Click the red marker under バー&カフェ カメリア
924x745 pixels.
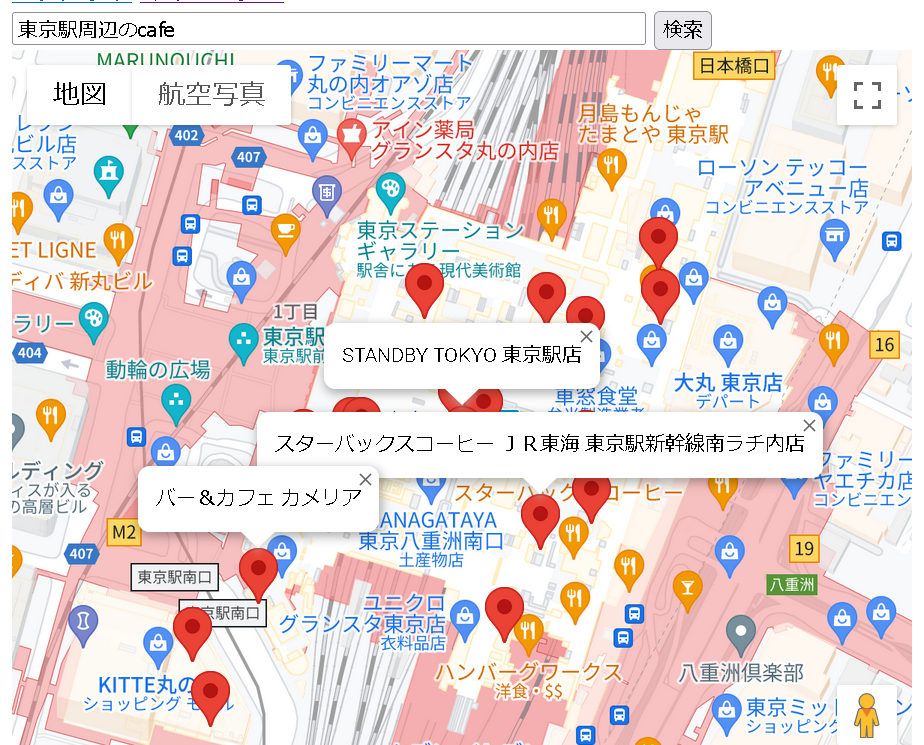(258, 573)
